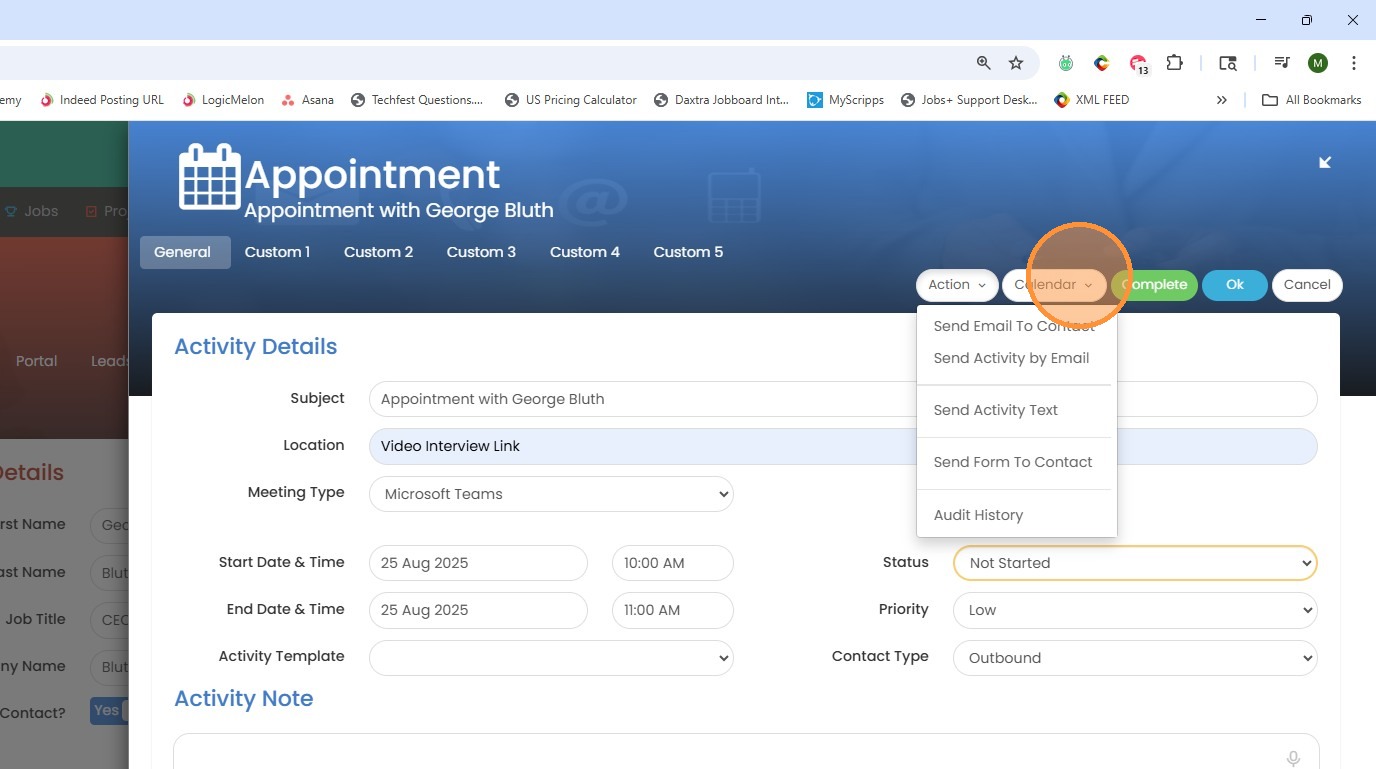Screen dimensions: 1376x769
Task: Switch to the Custom 4 tab
Action: coord(585,252)
